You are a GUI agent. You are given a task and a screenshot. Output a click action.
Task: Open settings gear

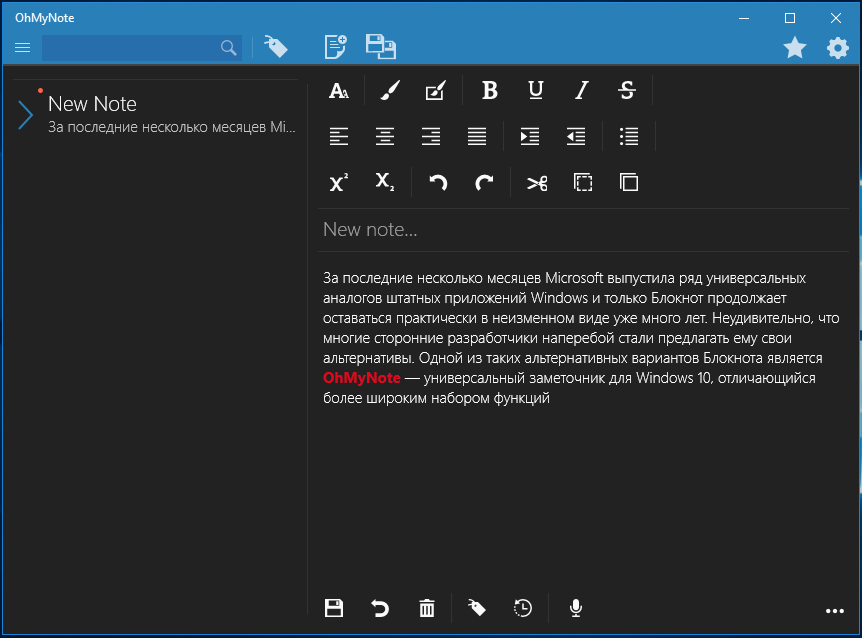coord(837,48)
